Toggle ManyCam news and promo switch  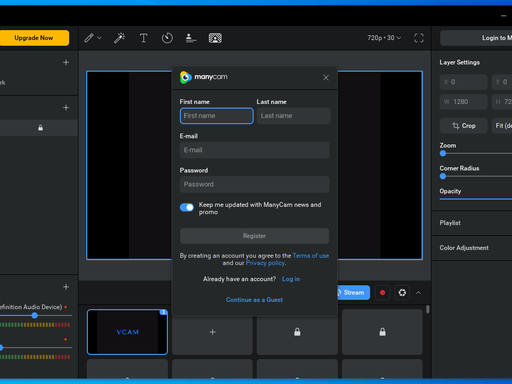(187, 207)
